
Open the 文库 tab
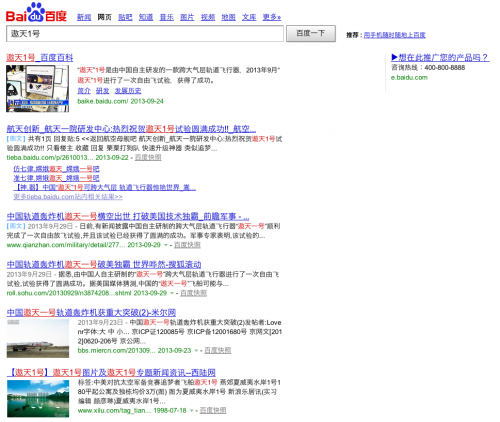pyautogui.click(x=249, y=17)
